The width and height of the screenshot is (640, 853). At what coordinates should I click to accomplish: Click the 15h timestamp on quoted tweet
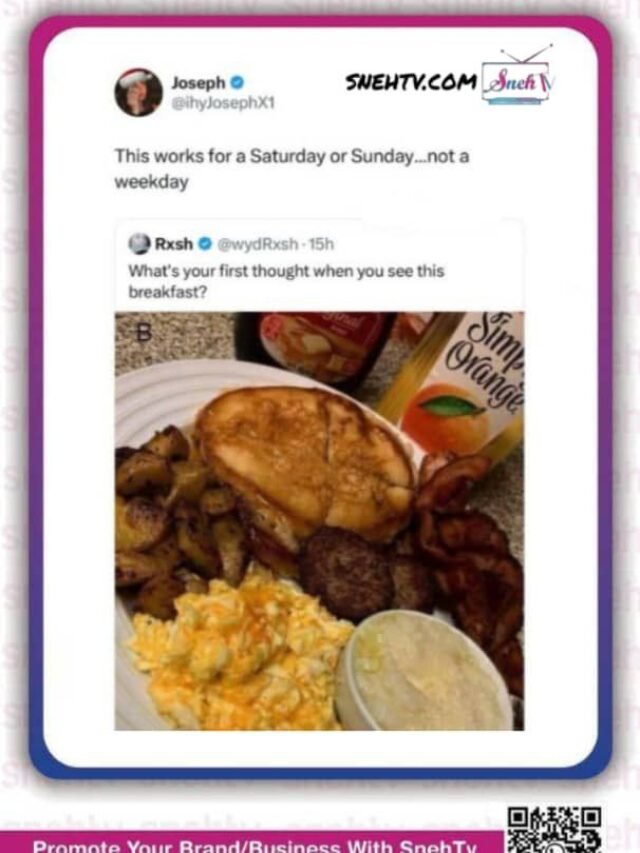(x=321, y=244)
